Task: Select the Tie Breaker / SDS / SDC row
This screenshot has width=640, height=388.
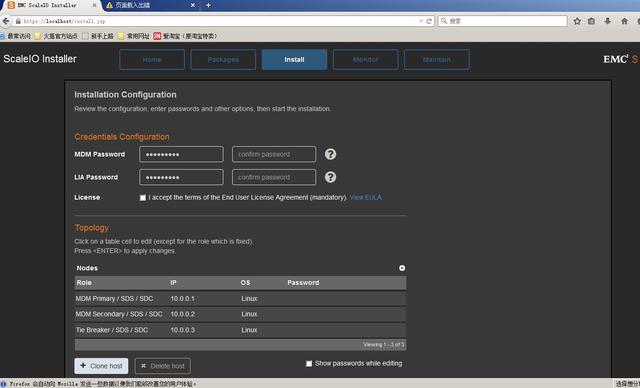Action: point(240,330)
